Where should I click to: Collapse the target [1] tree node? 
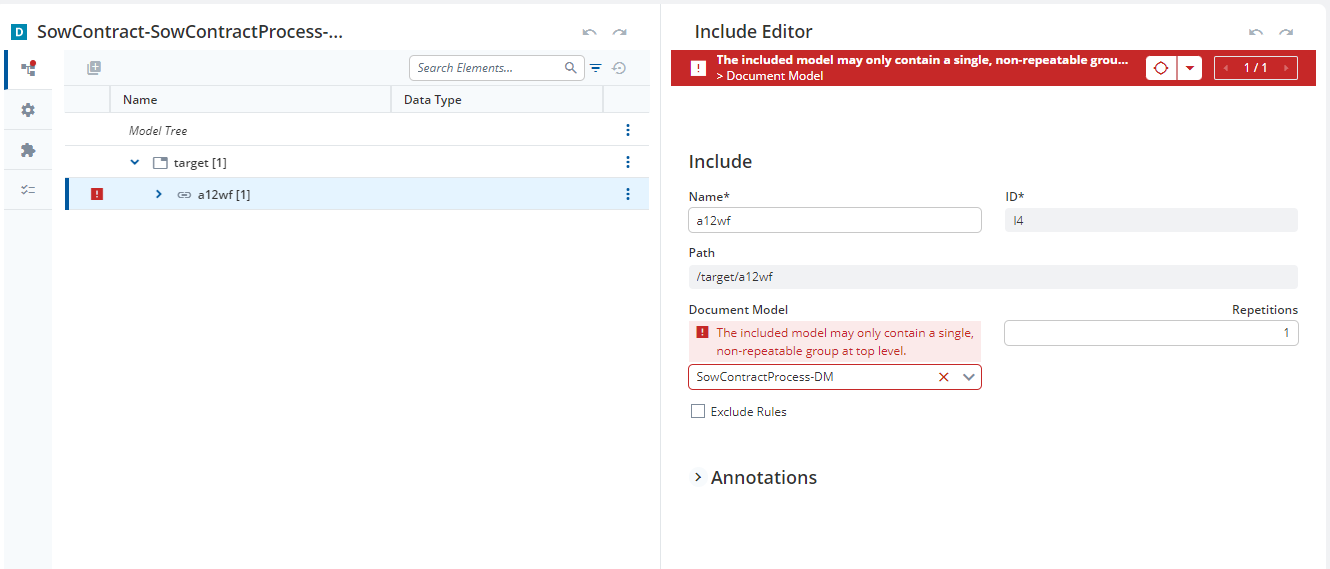click(x=135, y=162)
